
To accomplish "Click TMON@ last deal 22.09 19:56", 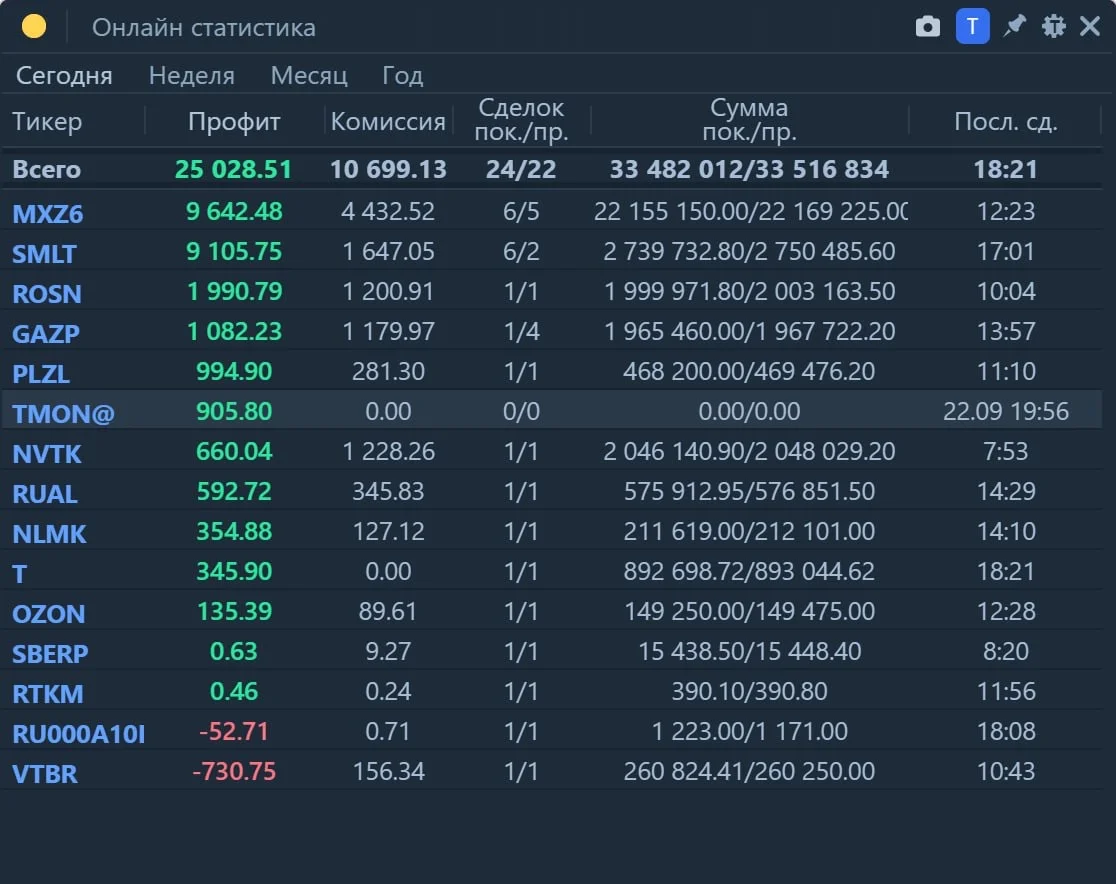I will (1006, 411).
